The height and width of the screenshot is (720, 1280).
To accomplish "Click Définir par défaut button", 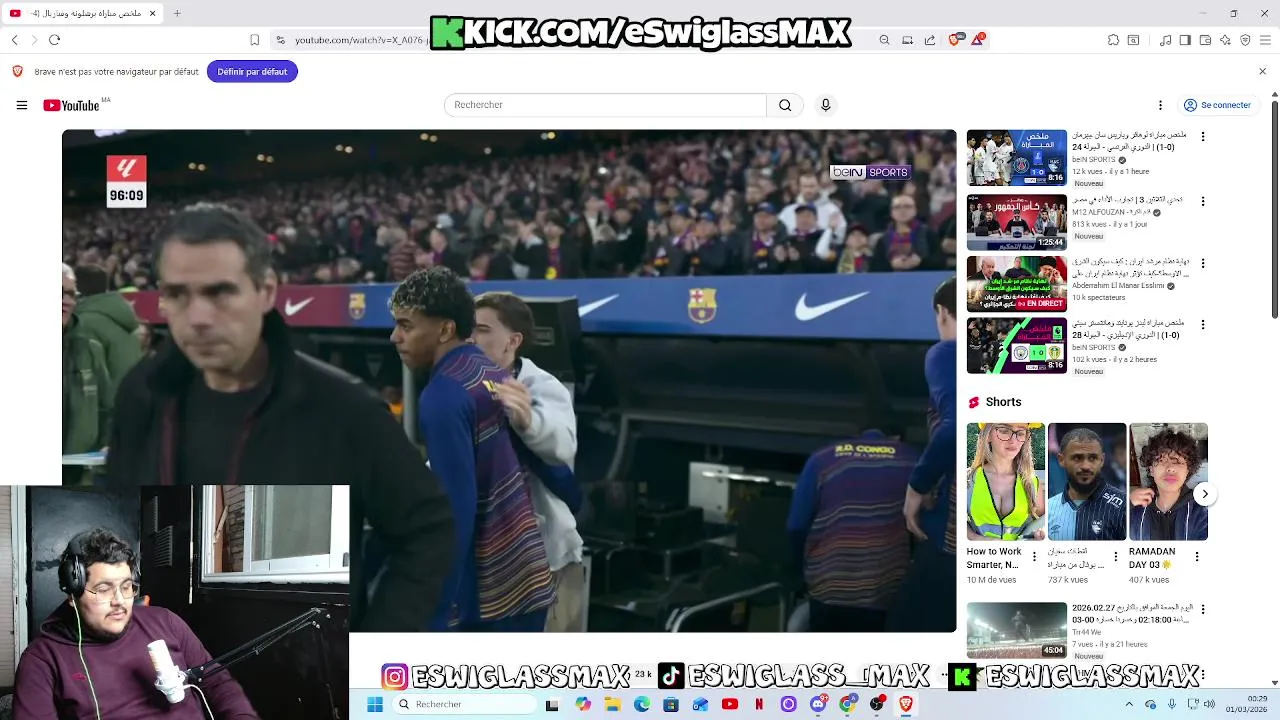I will point(252,71).
